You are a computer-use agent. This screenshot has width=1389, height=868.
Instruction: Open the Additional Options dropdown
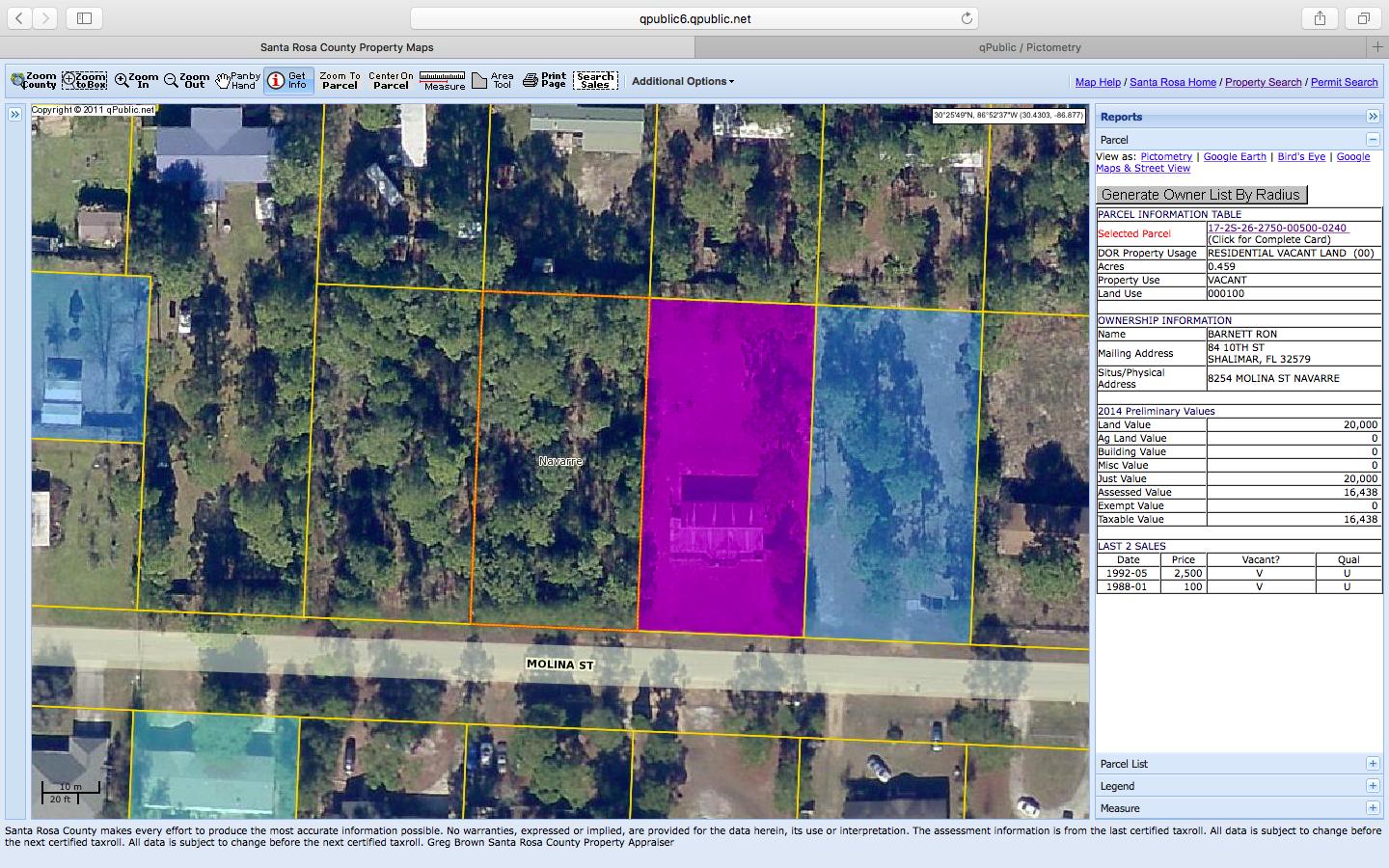682,81
